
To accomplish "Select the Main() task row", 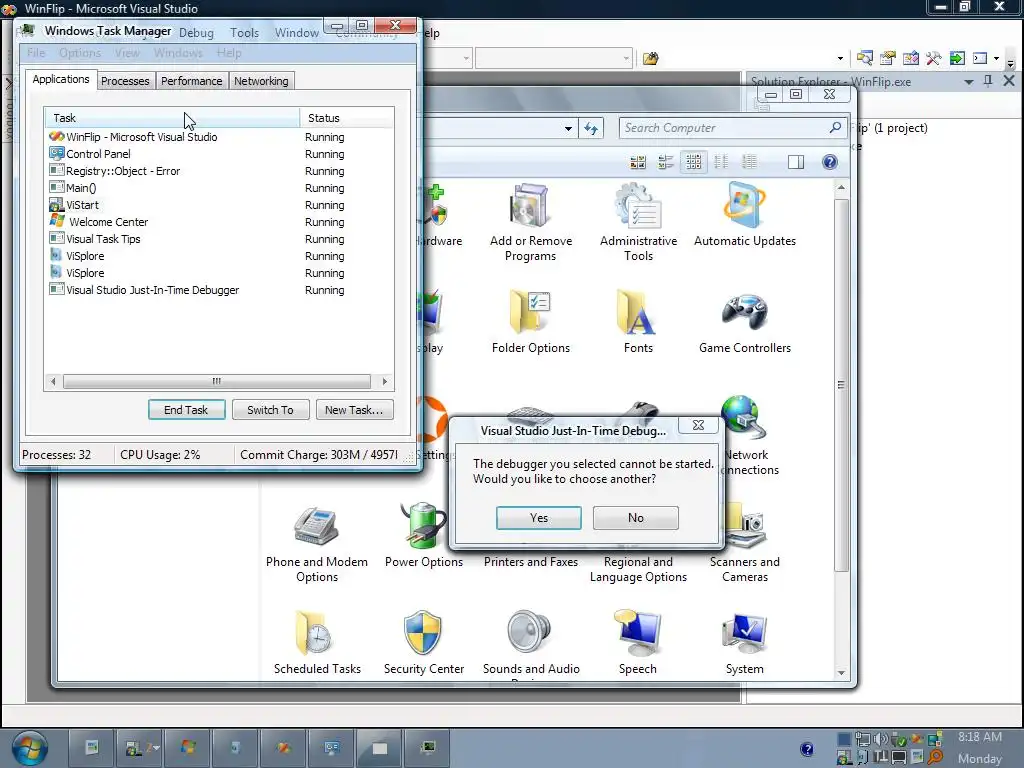I will pos(219,188).
